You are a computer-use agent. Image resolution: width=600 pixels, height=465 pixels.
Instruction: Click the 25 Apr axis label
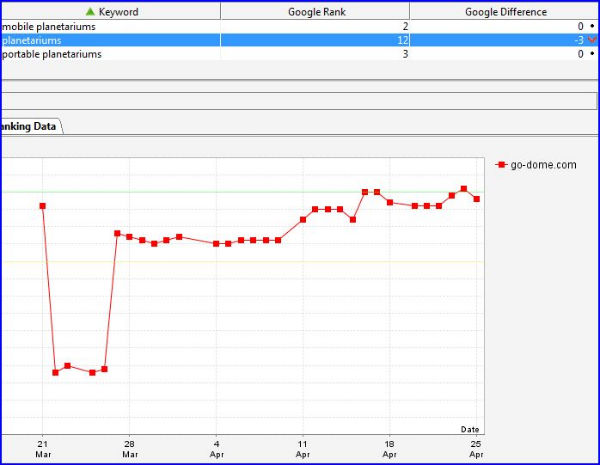(476, 449)
